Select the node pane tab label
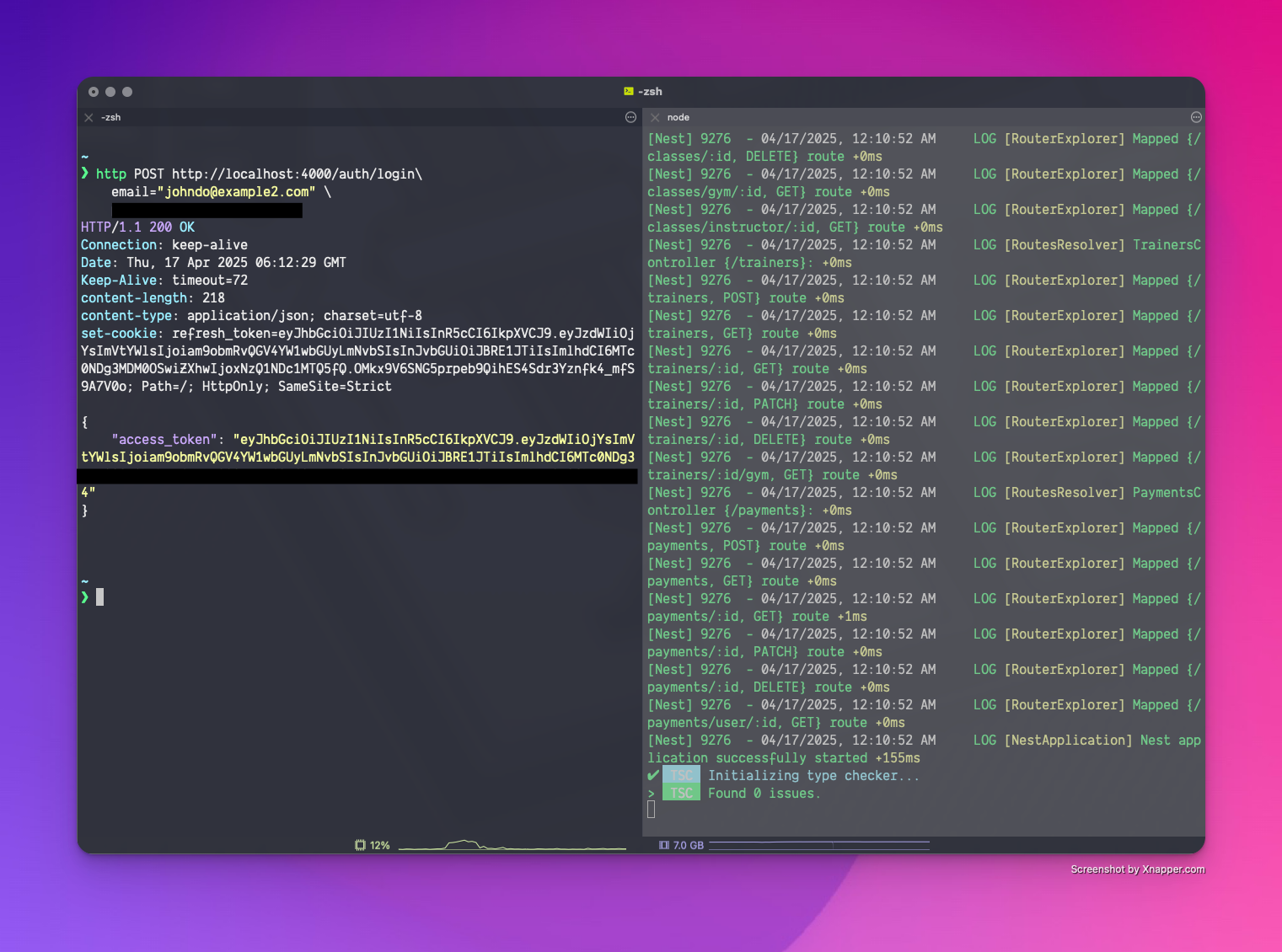Image resolution: width=1282 pixels, height=952 pixels. pos(679,117)
